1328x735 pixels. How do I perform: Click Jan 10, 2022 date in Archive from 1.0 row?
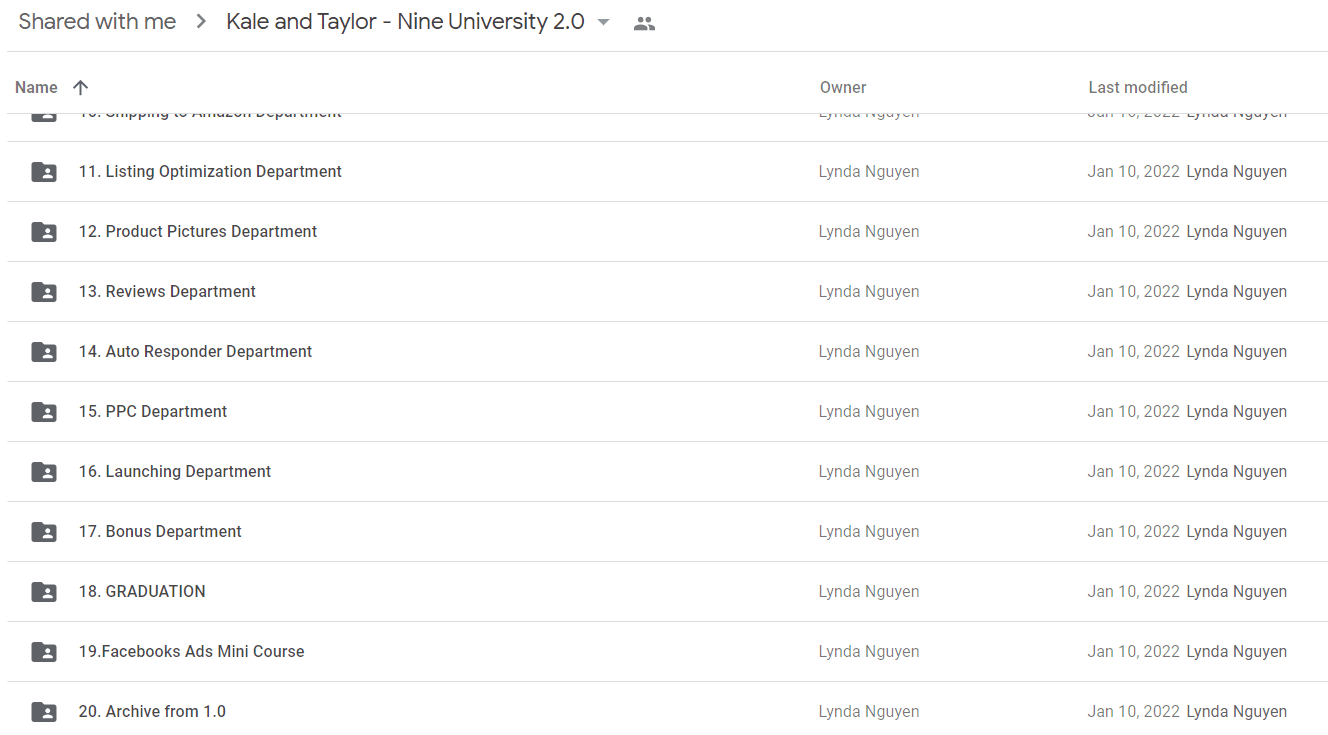click(x=1134, y=711)
